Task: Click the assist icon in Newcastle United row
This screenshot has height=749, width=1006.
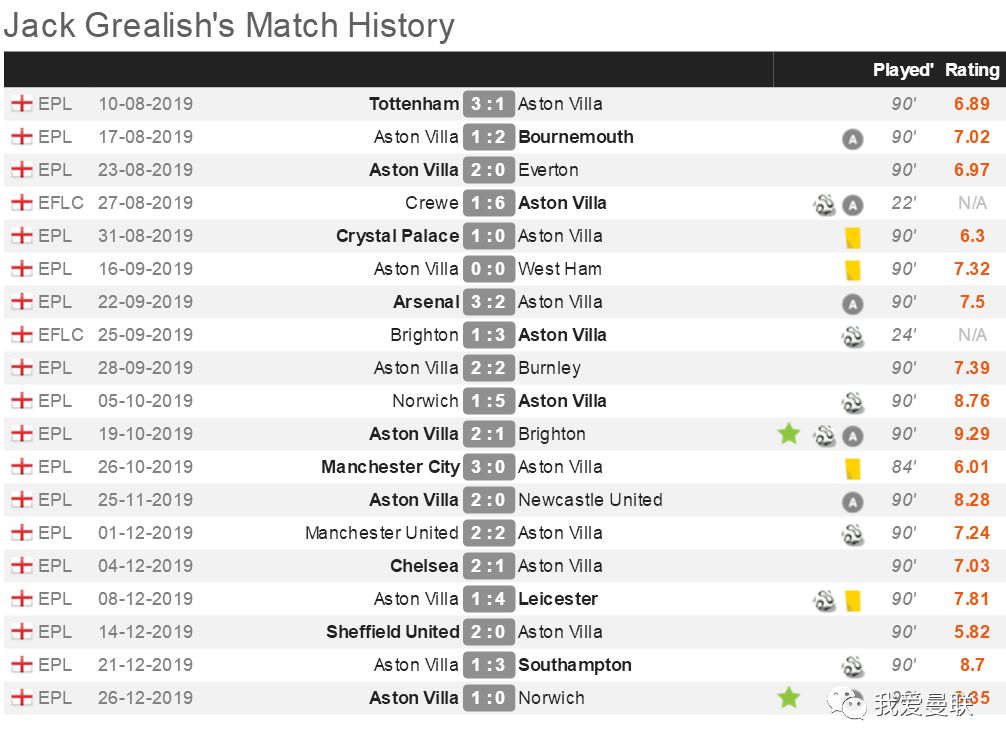Action: 852,501
